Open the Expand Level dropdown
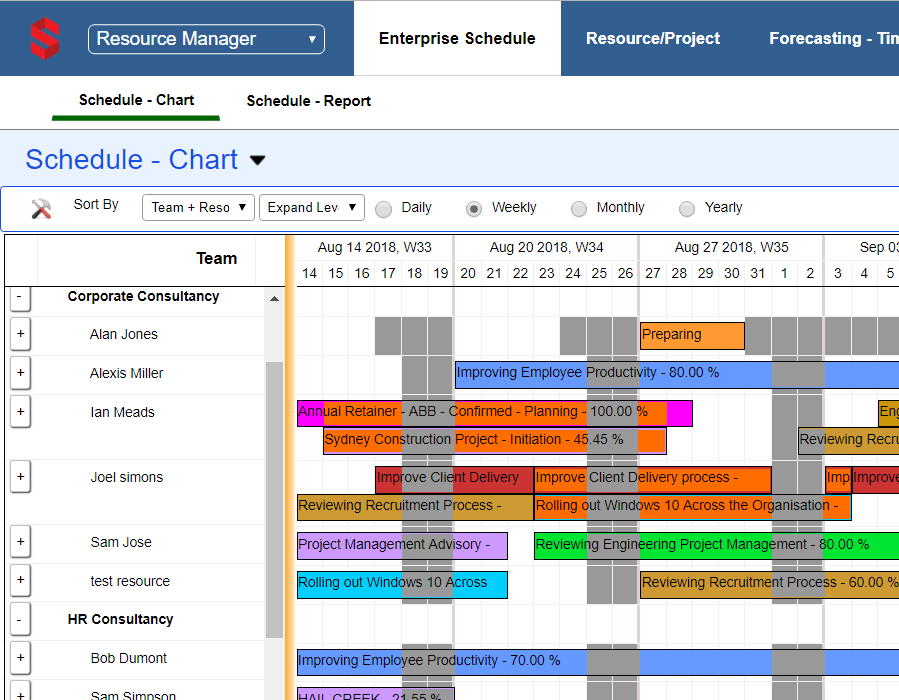The height and width of the screenshot is (700, 899). (311, 207)
